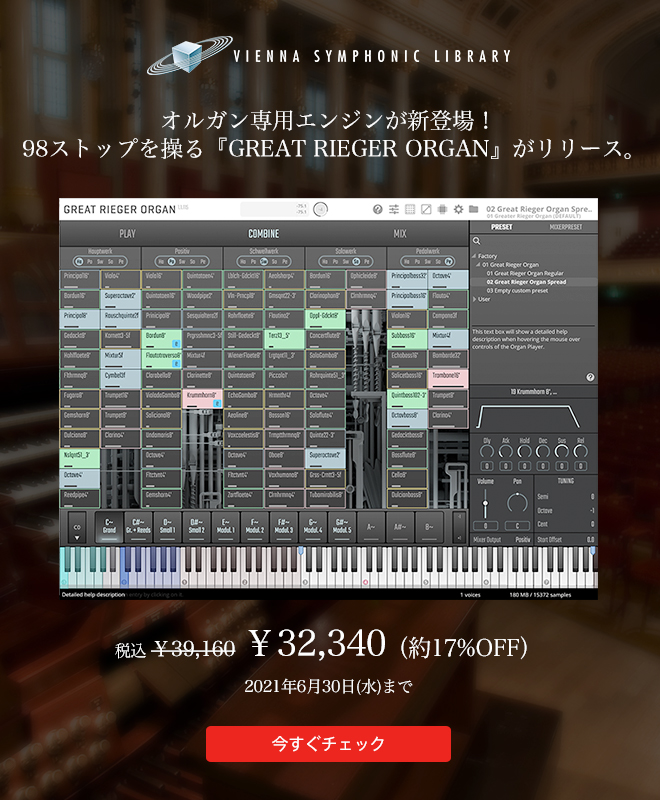Turn the Dly envelope knob
The height and width of the screenshot is (800, 660).
(487, 452)
